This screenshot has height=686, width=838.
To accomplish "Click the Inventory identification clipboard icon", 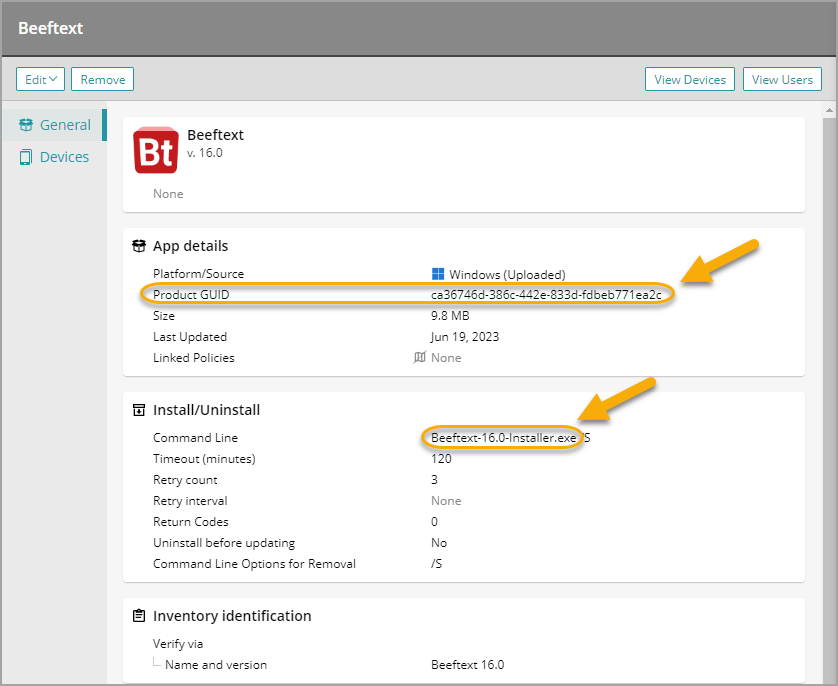I will (x=139, y=616).
